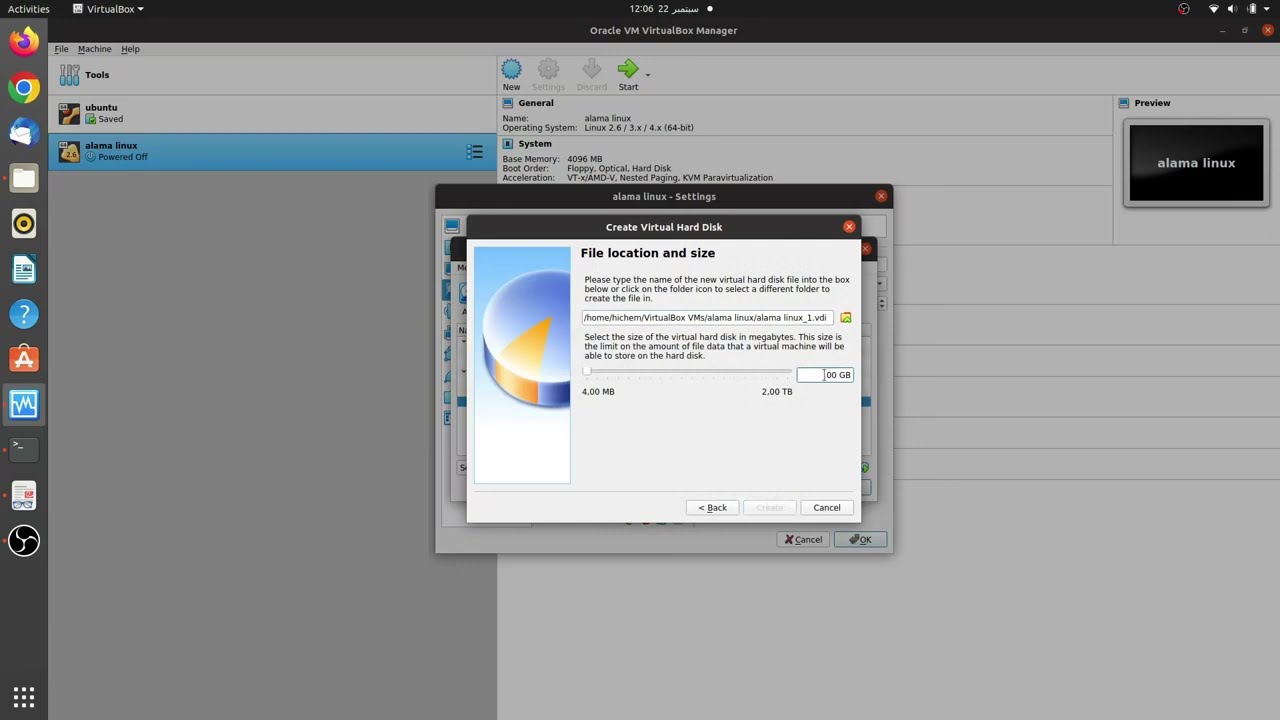
Task: Click the '4096 MB' base memory value
Action: [584, 159]
